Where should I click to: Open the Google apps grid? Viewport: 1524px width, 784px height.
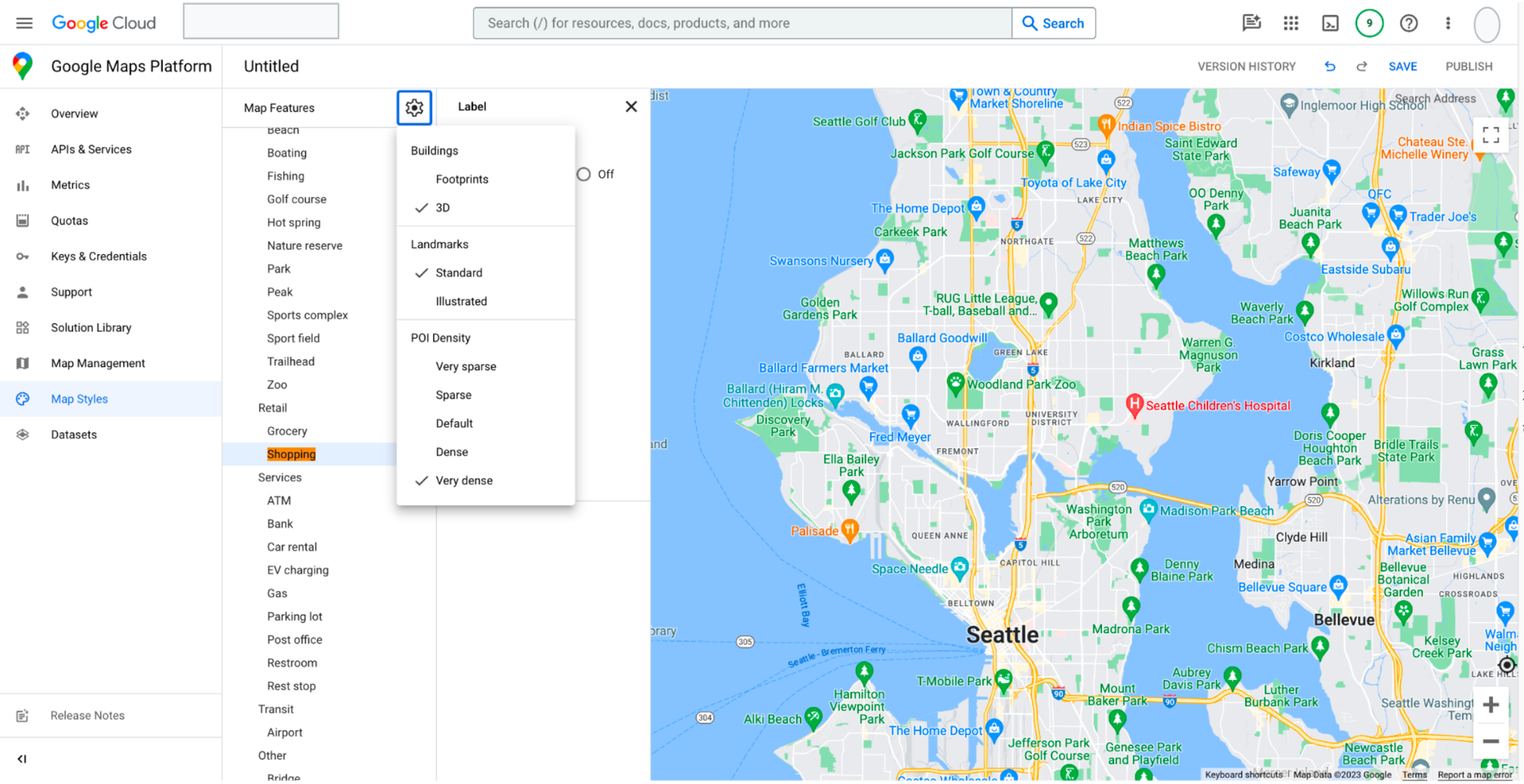1291,23
